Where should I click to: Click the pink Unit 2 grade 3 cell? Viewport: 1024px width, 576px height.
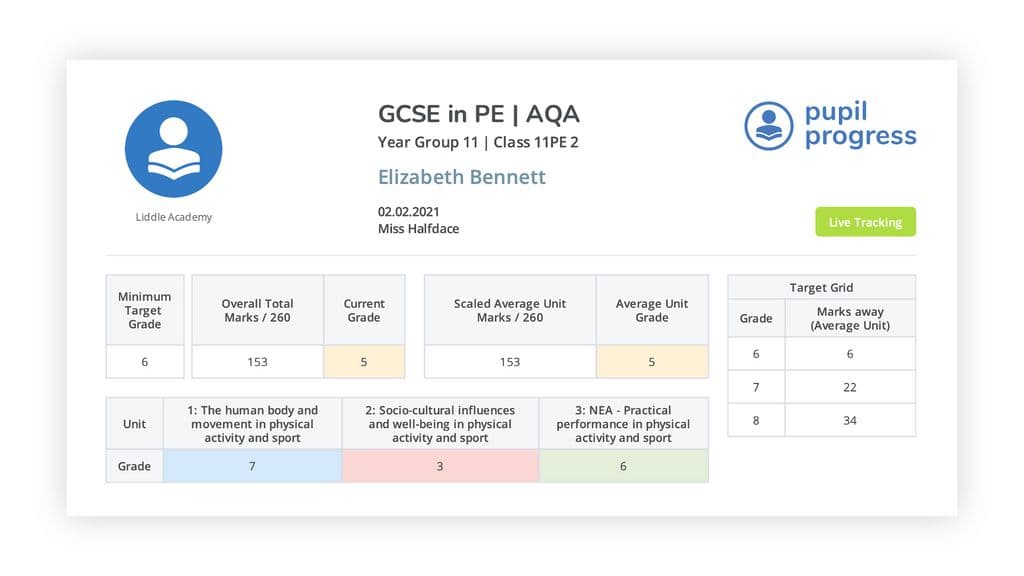pos(440,466)
